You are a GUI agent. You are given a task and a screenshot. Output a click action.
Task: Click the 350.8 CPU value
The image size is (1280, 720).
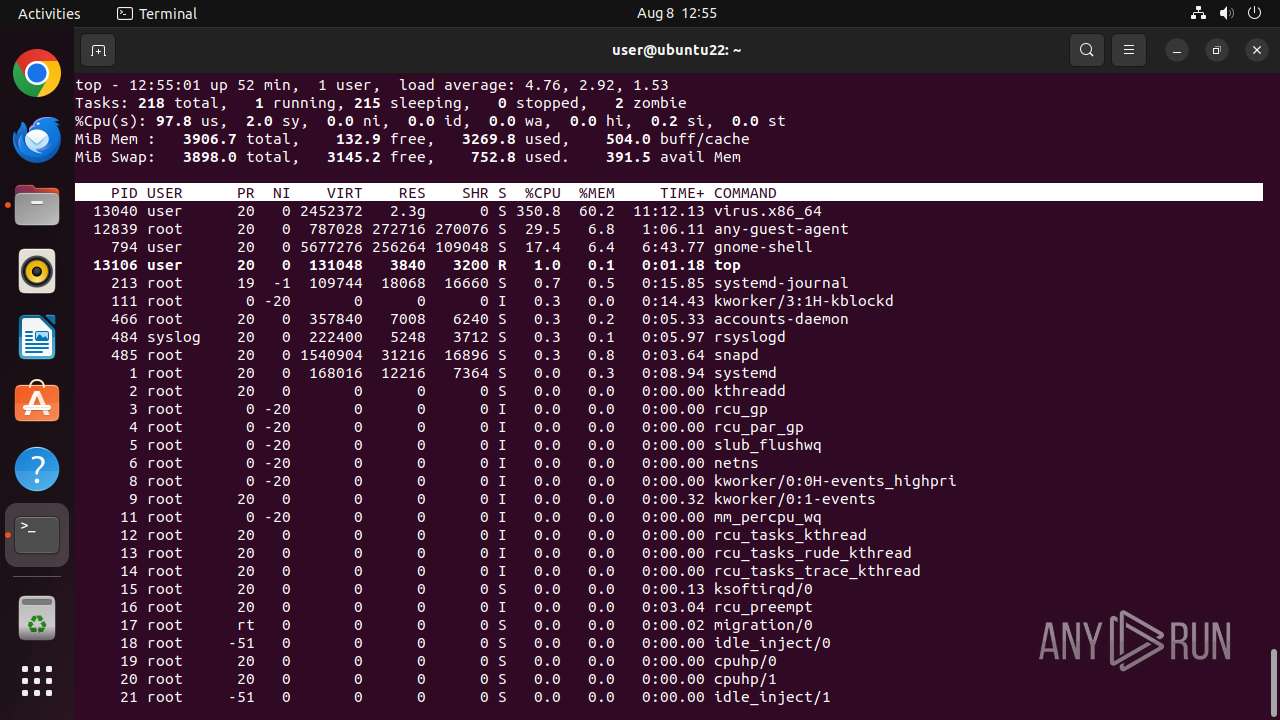[538, 211]
